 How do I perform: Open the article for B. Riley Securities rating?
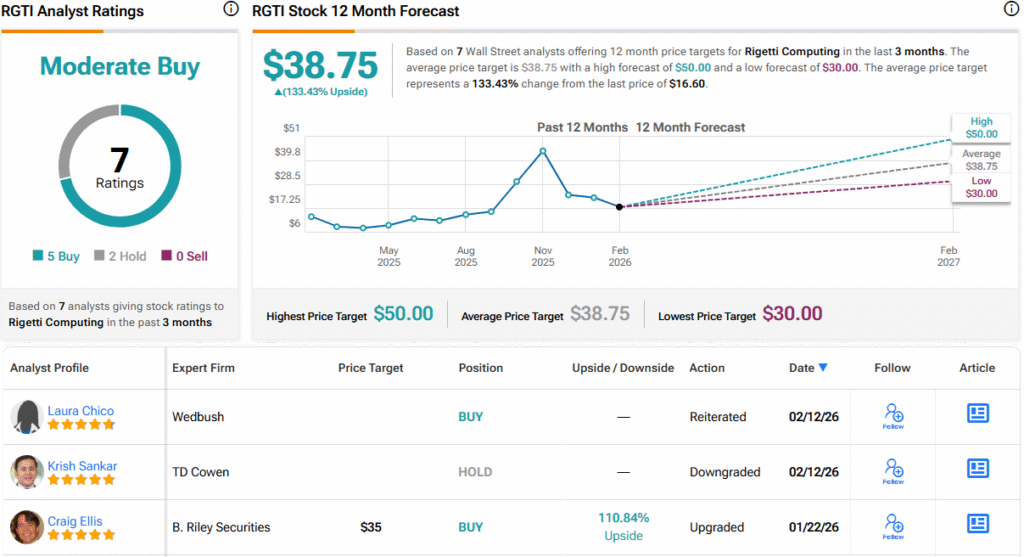977,524
